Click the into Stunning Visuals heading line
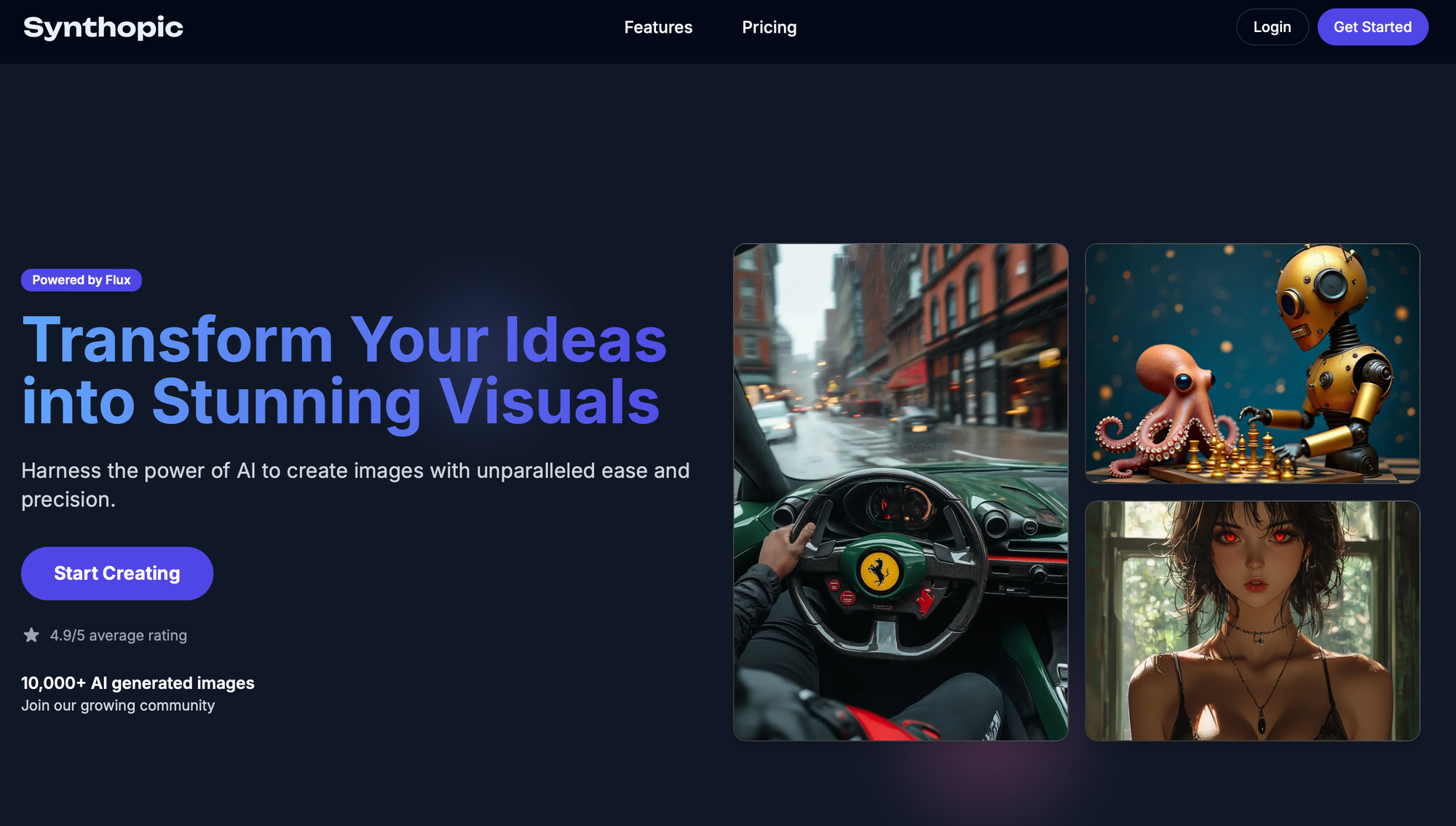This screenshot has width=1456, height=826. (x=341, y=401)
